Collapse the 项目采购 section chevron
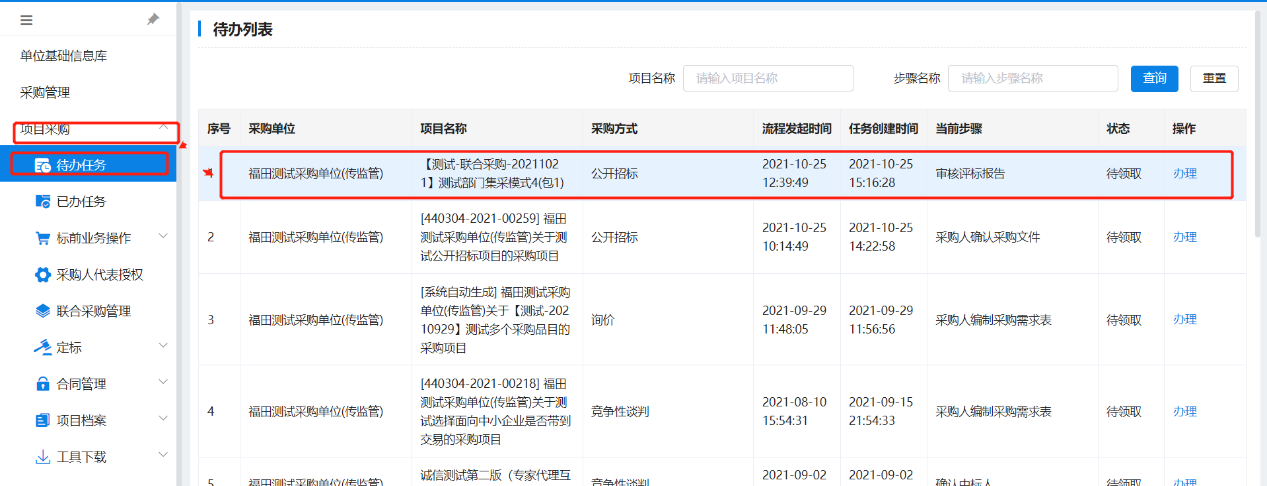Screen dimensions: 1267x486 pos(163,127)
